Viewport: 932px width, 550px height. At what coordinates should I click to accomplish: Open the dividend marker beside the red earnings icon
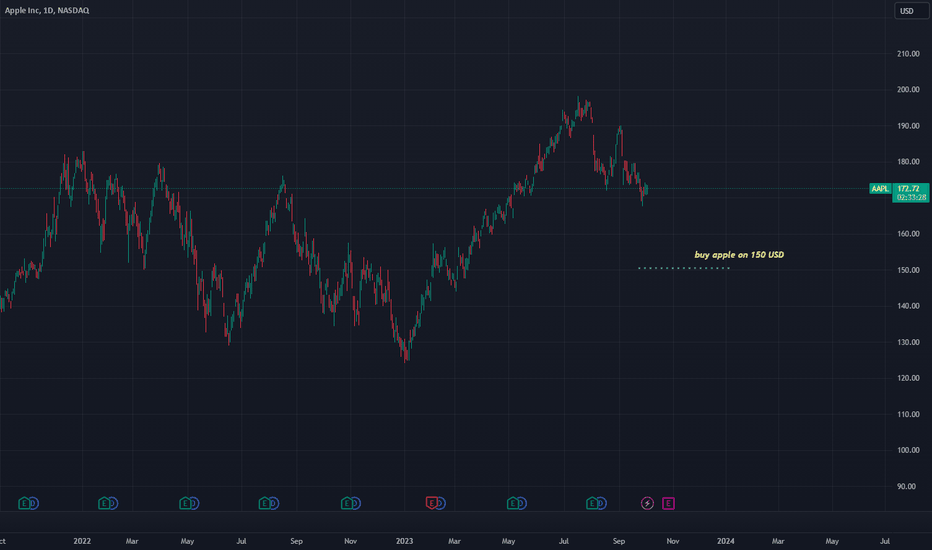(x=440, y=504)
